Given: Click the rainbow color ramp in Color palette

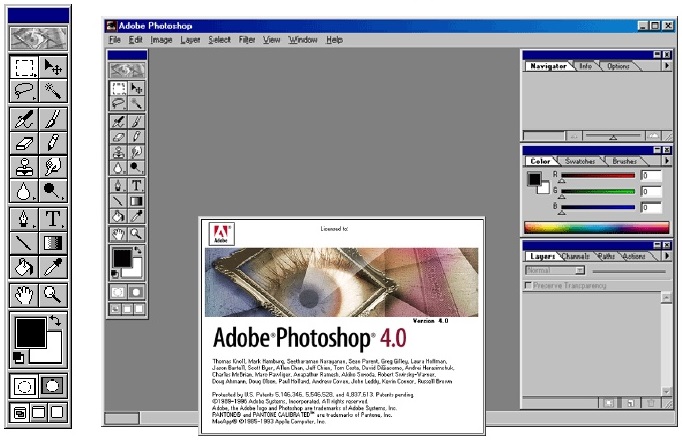Looking at the screenshot, I should click(596, 227).
